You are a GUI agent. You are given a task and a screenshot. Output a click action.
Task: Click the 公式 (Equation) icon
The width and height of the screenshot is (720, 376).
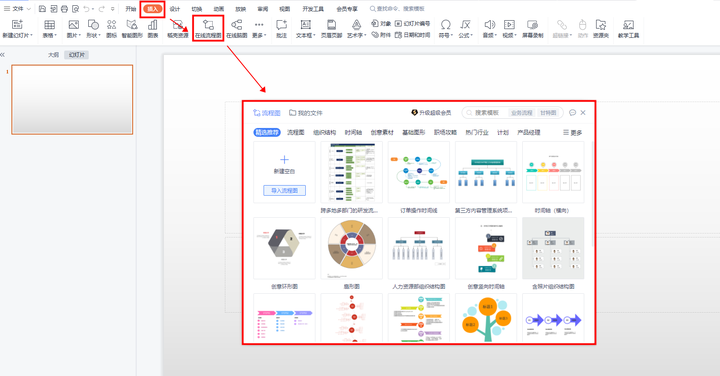coord(465,25)
